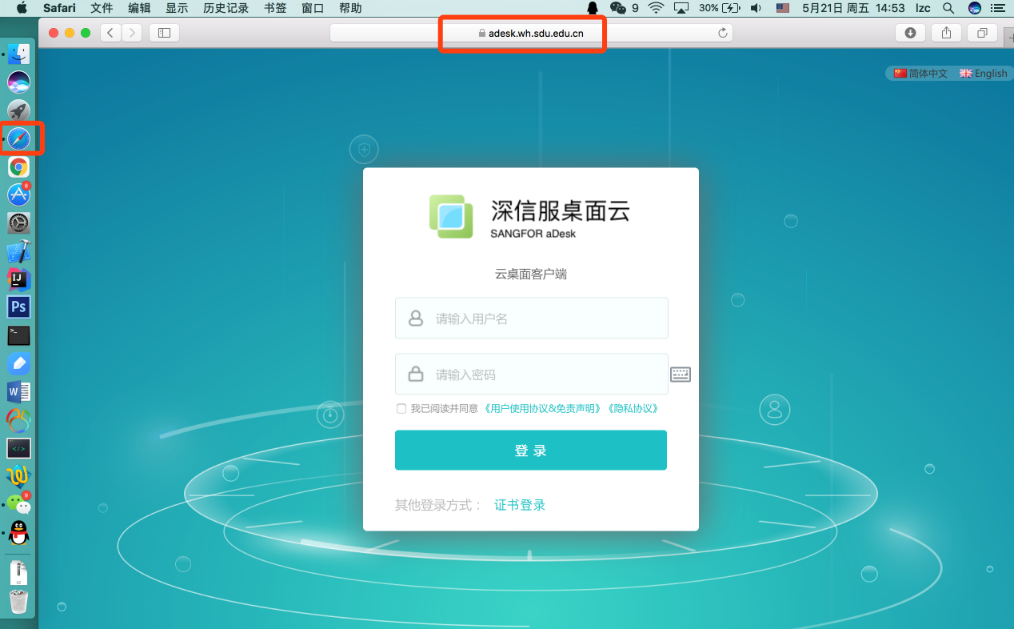This screenshot has width=1014, height=629.
Task: Launch Photoshop from the Dock
Action: [x=18, y=307]
